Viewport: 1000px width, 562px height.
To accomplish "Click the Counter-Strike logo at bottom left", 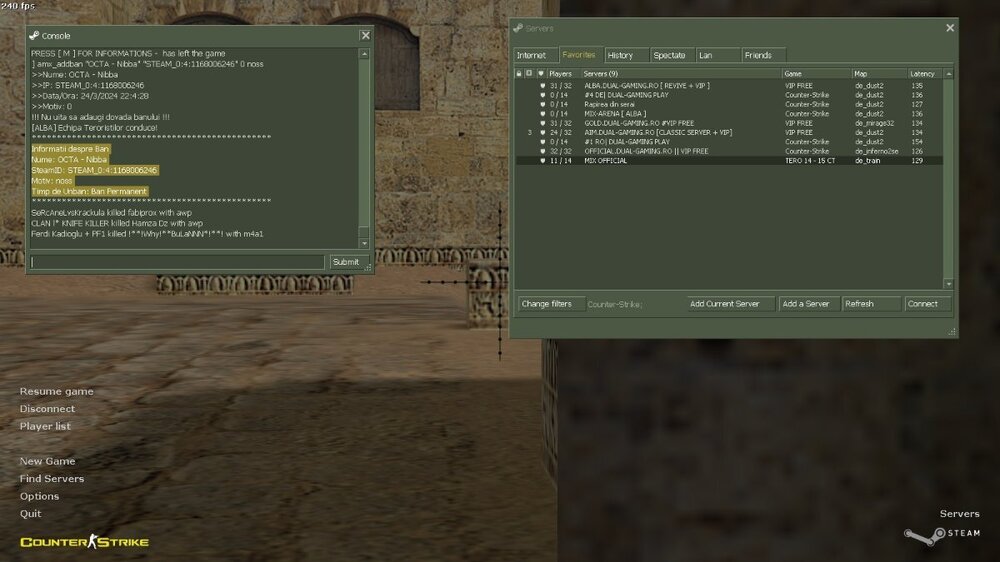I will pos(84,542).
